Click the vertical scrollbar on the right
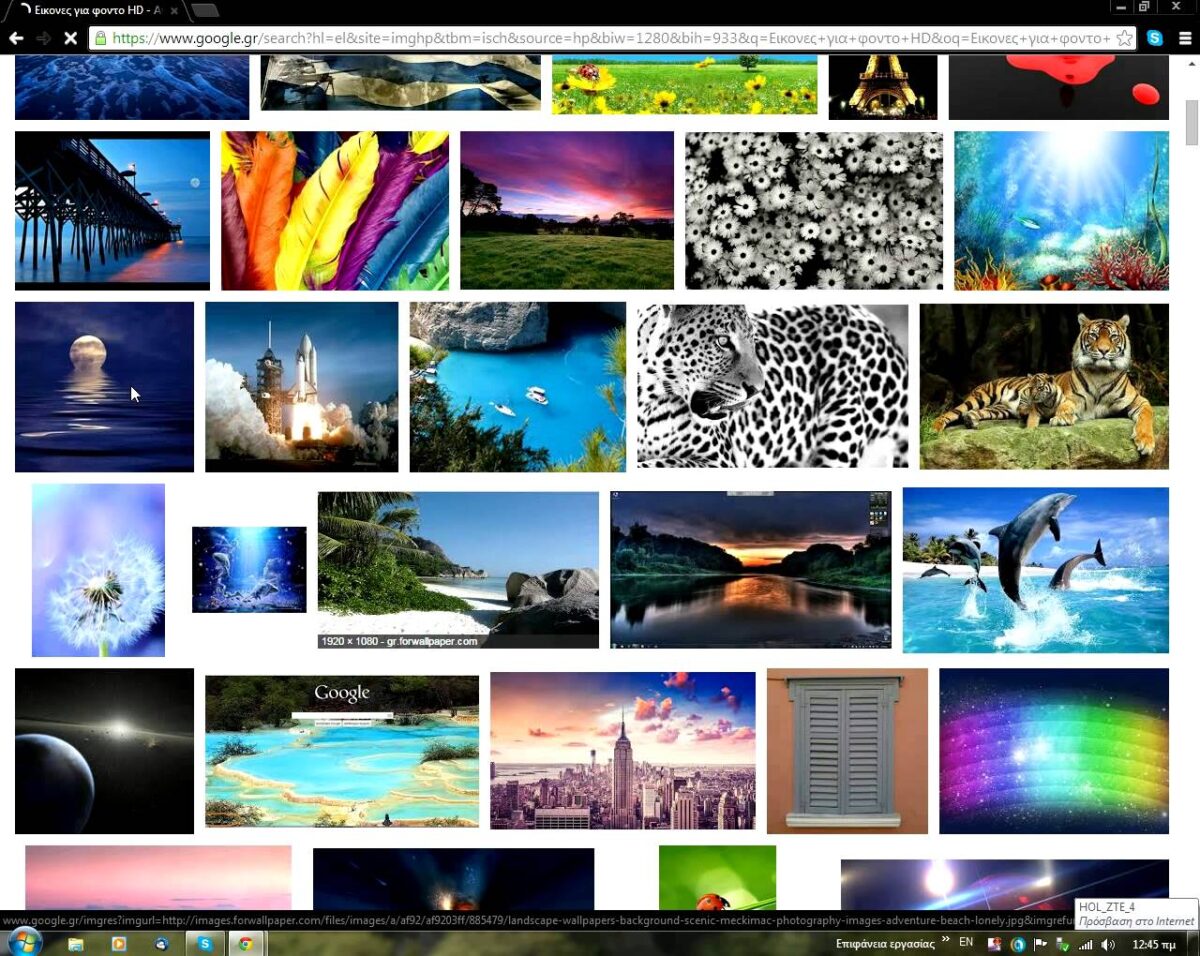Screen dimensions: 1200x956 point(1191,120)
